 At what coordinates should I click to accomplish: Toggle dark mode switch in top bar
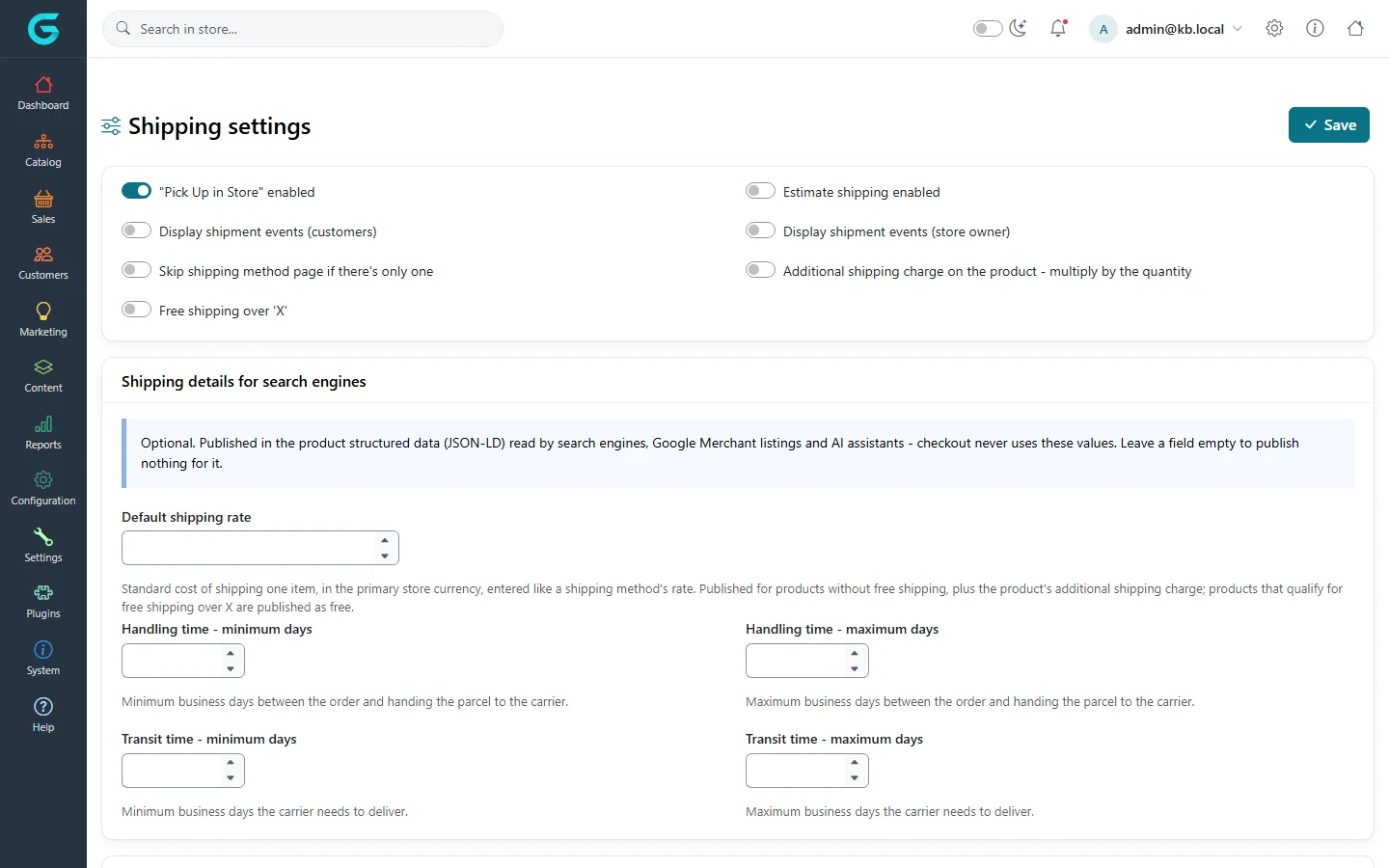988,29
